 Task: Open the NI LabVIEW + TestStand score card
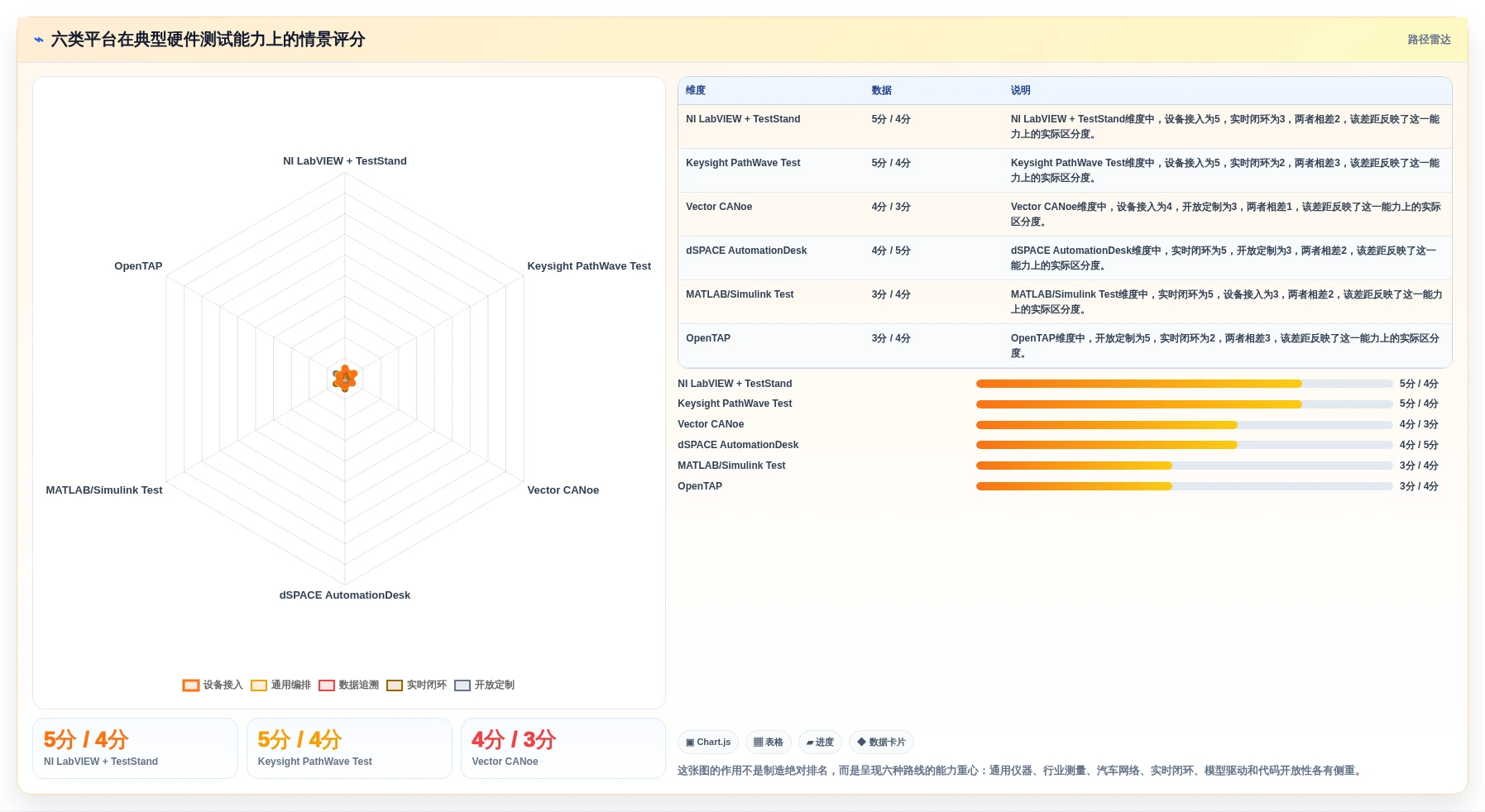[135, 748]
